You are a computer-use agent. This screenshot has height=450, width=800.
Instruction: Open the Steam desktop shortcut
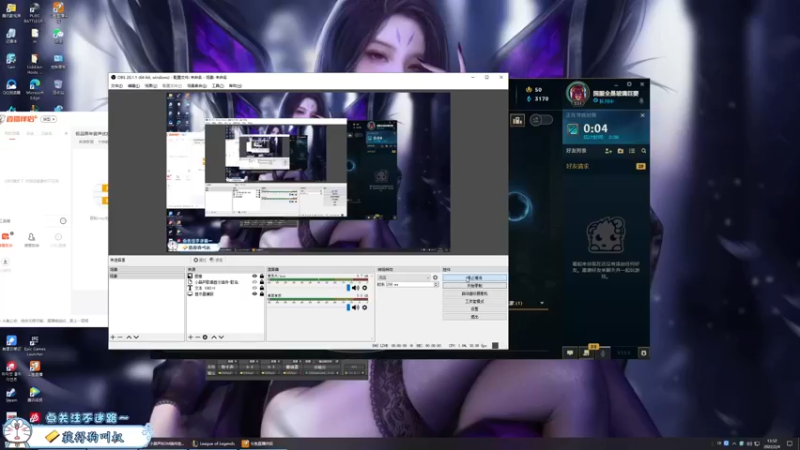[x=11, y=394]
